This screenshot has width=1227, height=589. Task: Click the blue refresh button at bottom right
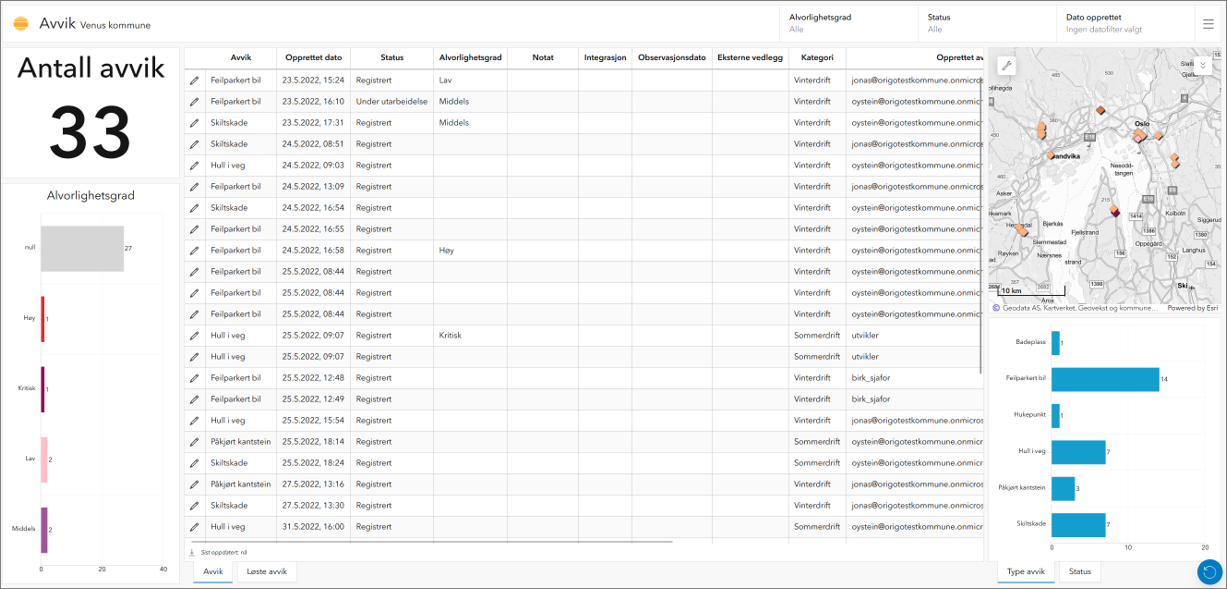(x=1209, y=572)
